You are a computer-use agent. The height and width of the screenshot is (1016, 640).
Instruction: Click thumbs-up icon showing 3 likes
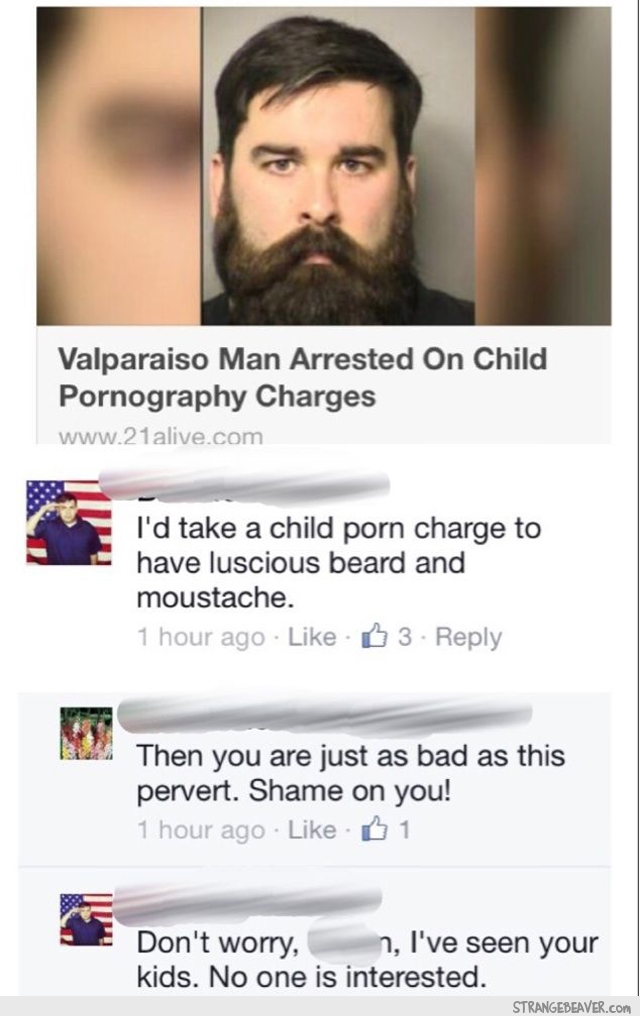374,636
